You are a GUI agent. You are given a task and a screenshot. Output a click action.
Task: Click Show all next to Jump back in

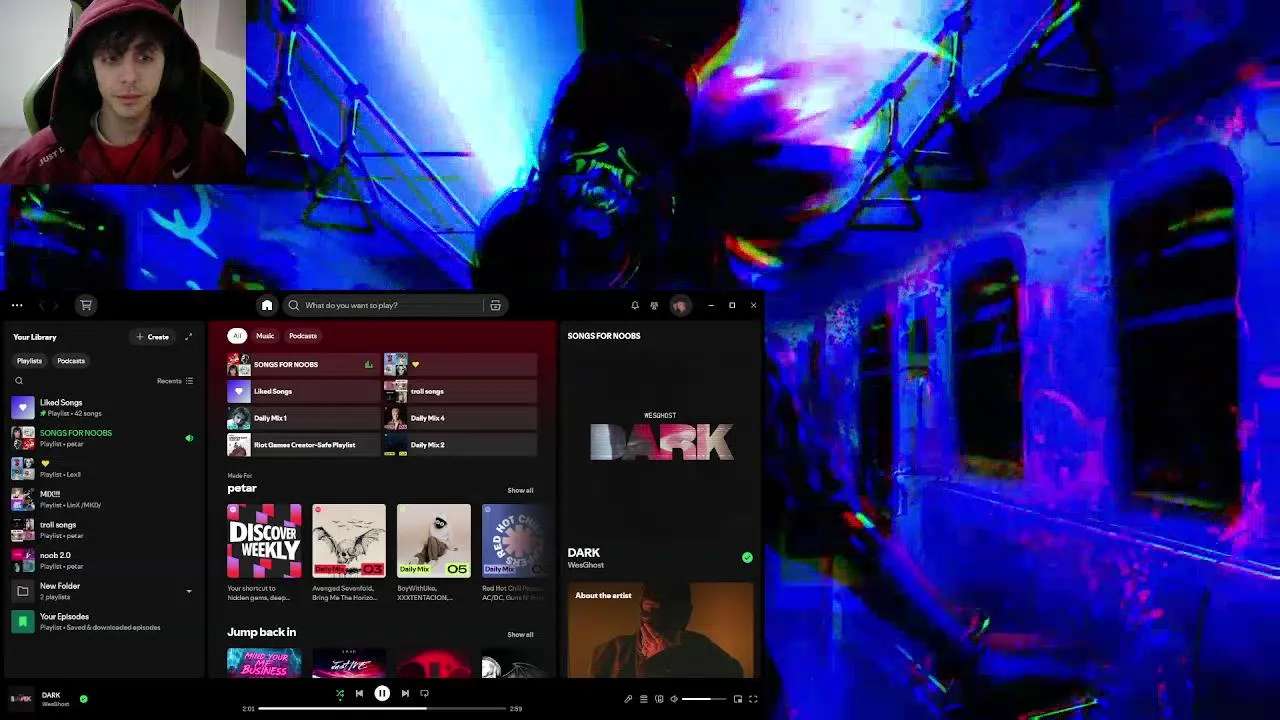tap(520, 634)
